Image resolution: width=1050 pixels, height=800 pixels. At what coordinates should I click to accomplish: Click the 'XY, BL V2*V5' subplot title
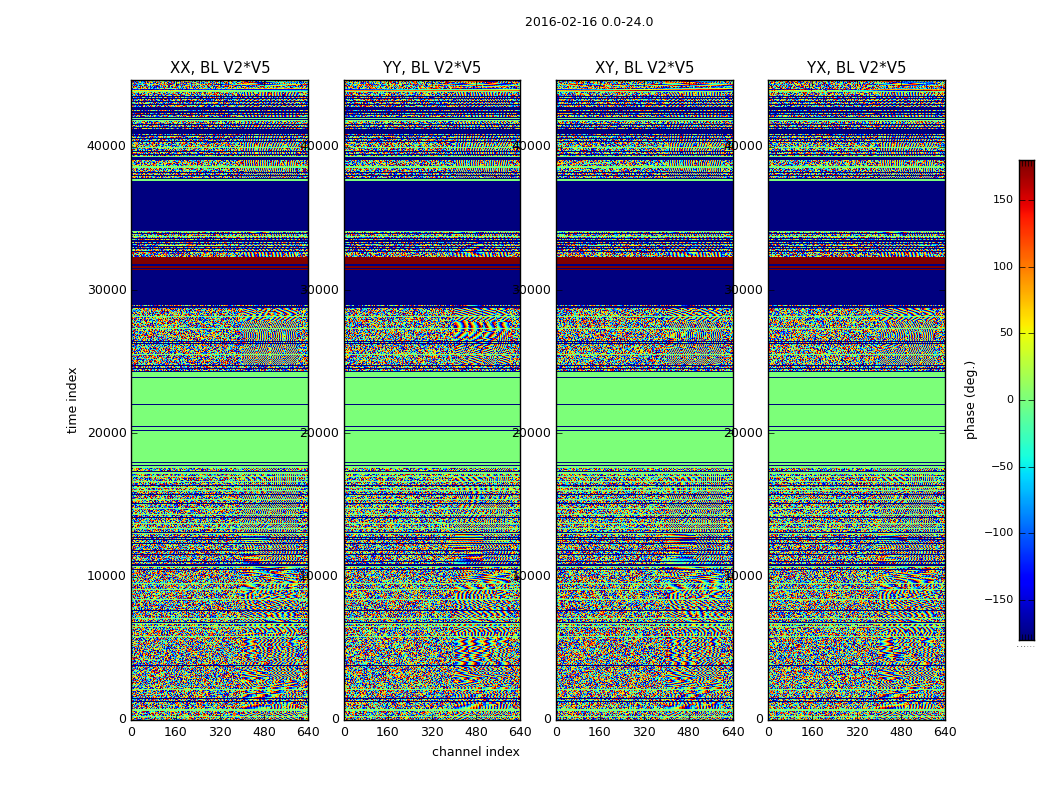644,68
